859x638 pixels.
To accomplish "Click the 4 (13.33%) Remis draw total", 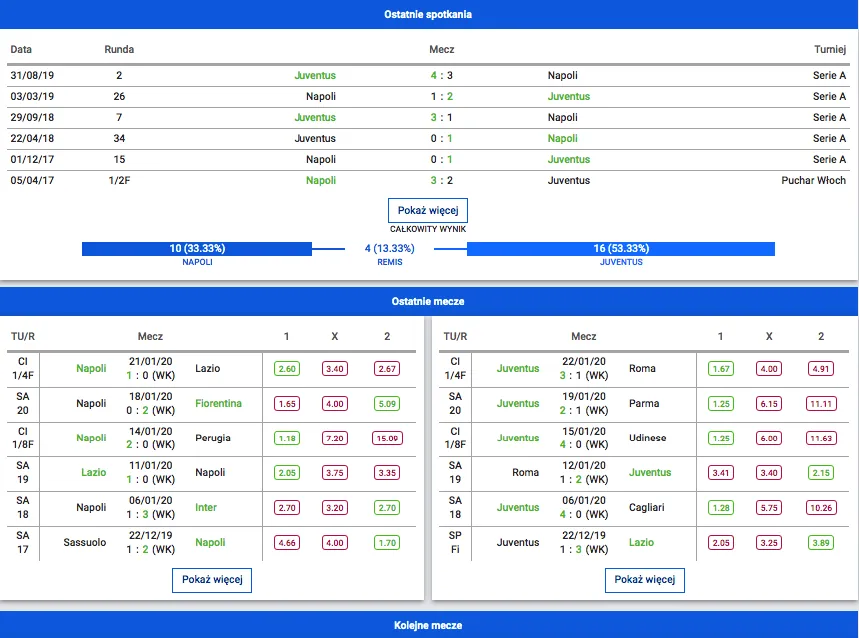I will pyautogui.click(x=389, y=248).
